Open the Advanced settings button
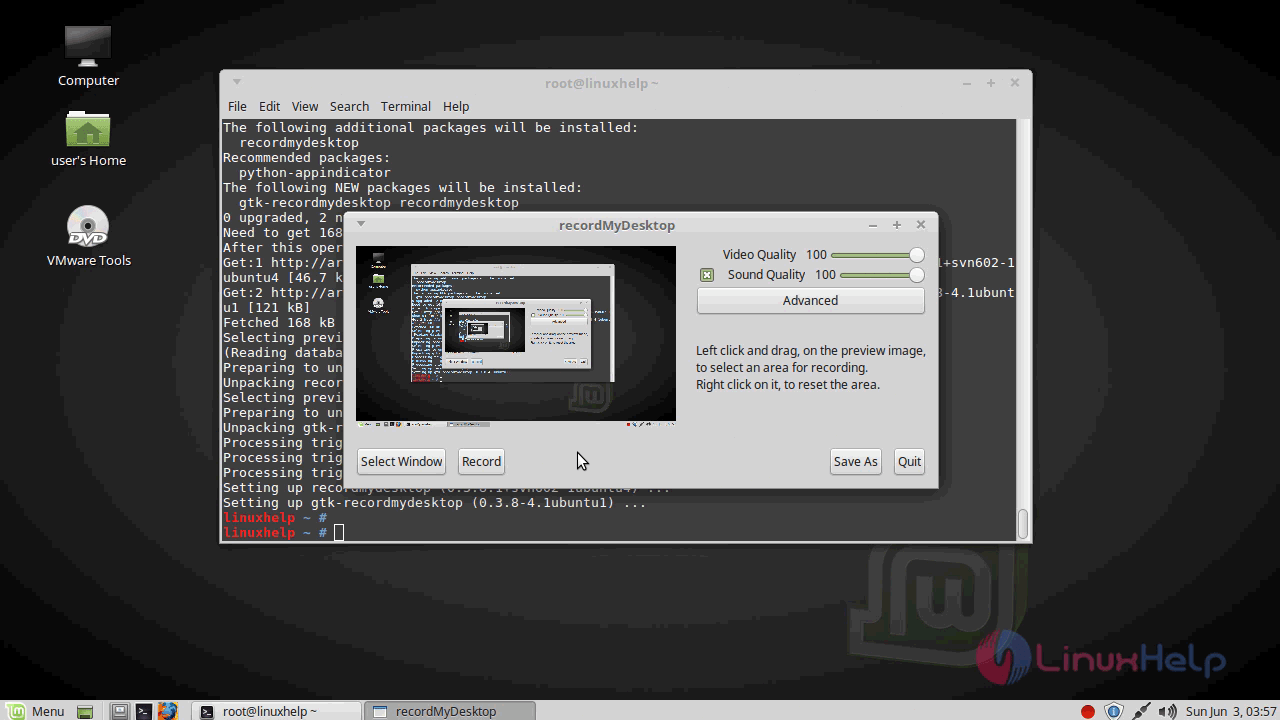 coord(810,300)
